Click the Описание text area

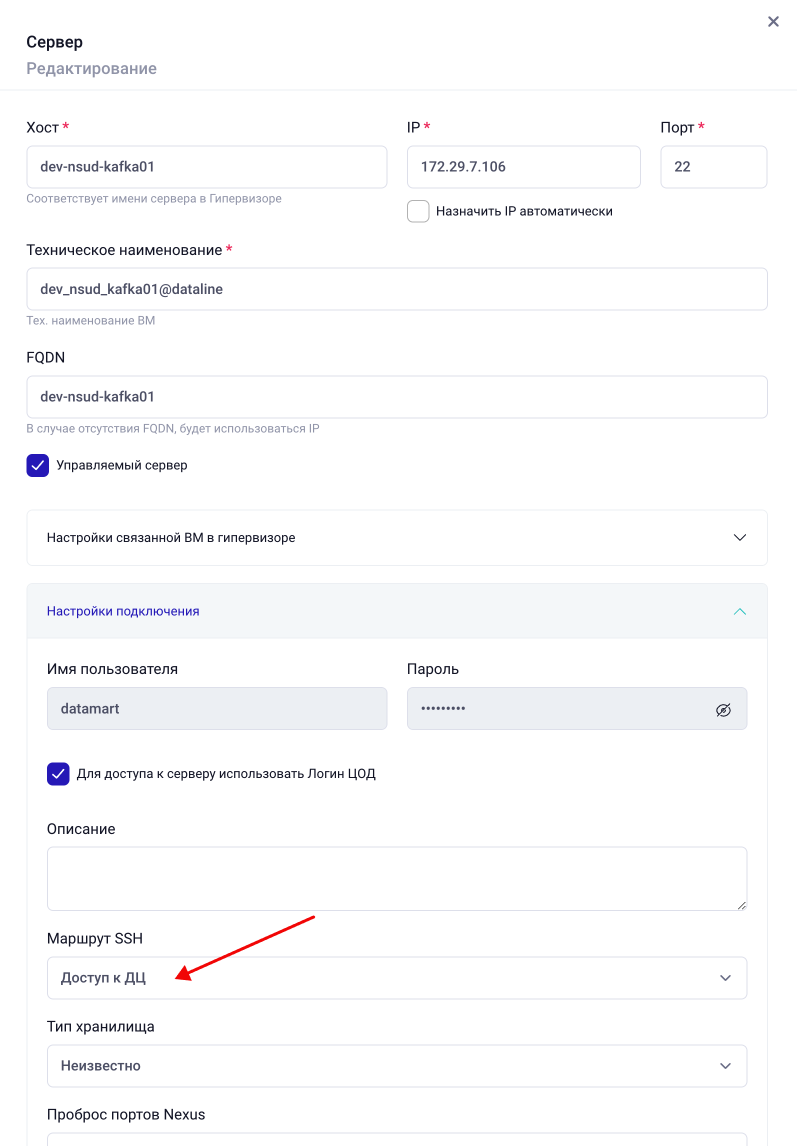[x=397, y=879]
